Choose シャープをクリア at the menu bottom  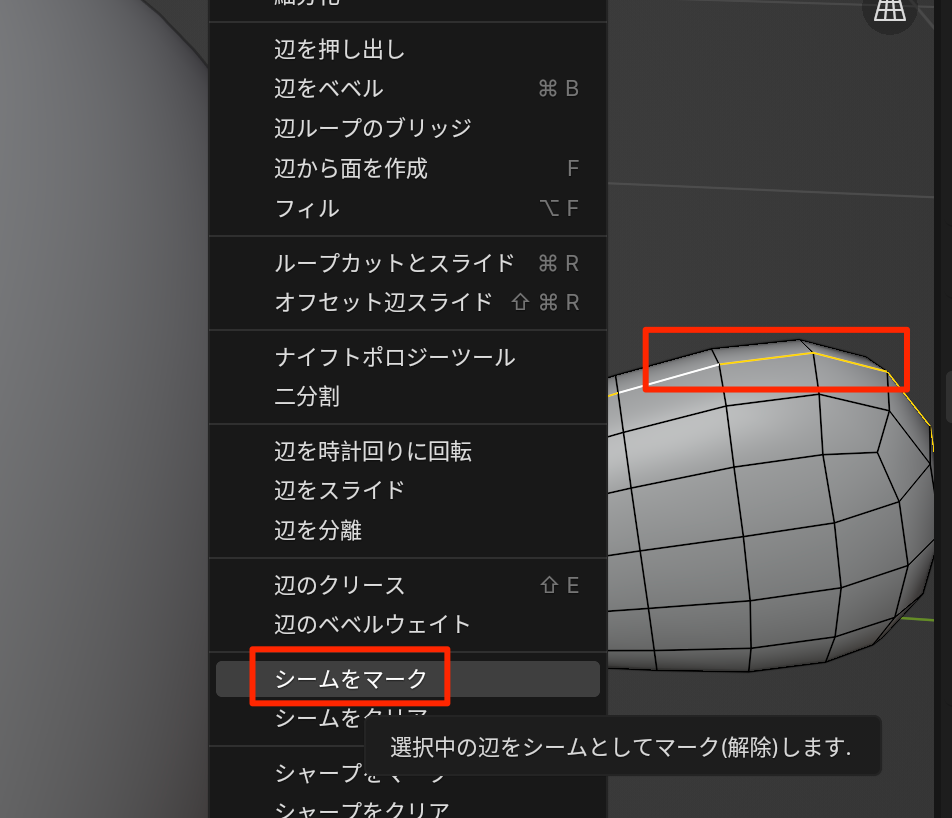point(361,809)
